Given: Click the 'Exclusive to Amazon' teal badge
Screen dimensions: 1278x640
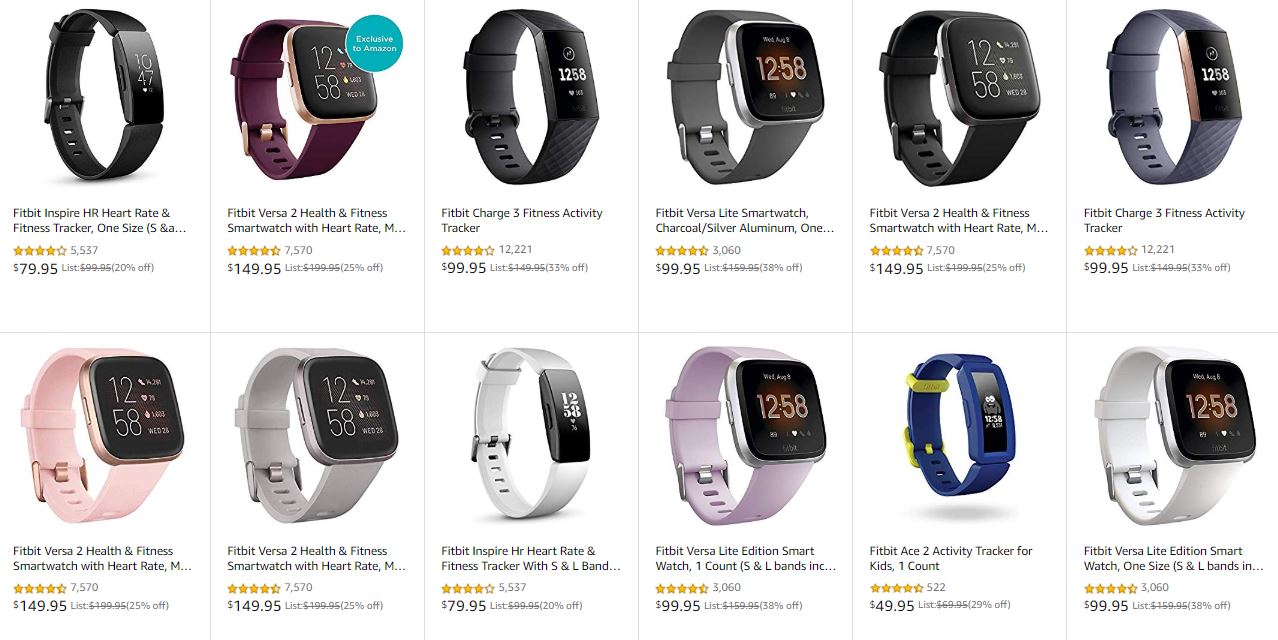Looking at the screenshot, I should [373, 43].
